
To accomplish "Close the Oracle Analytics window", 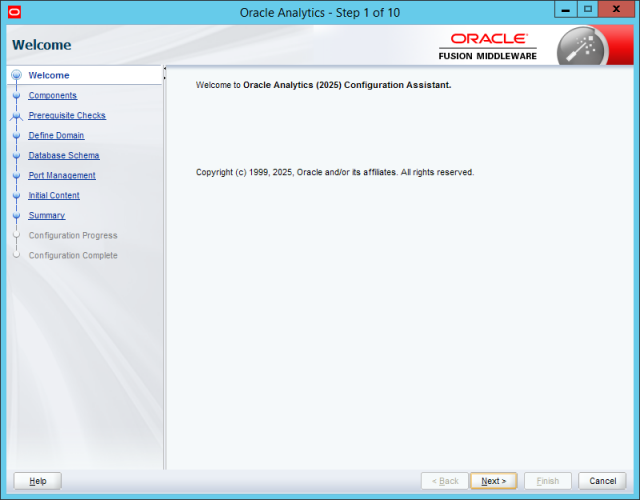I will 616,10.
